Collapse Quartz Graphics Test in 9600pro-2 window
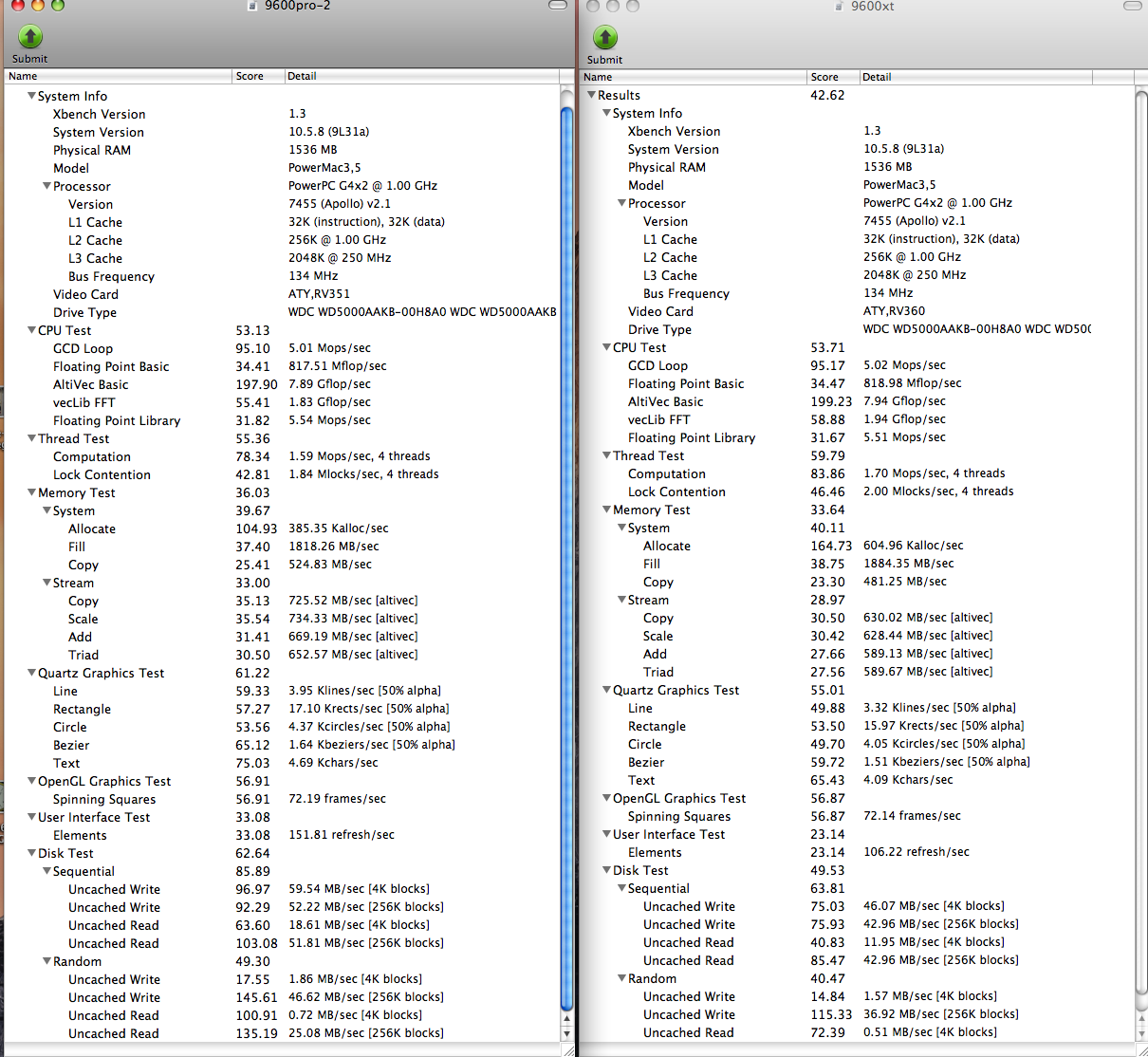This screenshot has height=1057, width=1148. click(x=31, y=673)
